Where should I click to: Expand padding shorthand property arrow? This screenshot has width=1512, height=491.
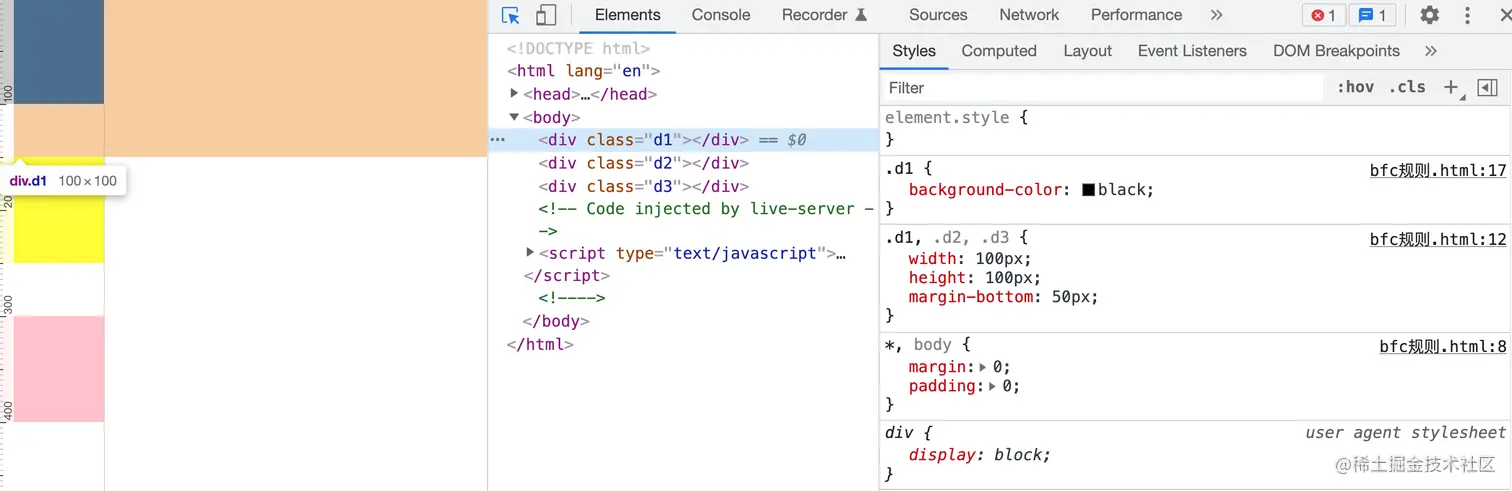993,386
